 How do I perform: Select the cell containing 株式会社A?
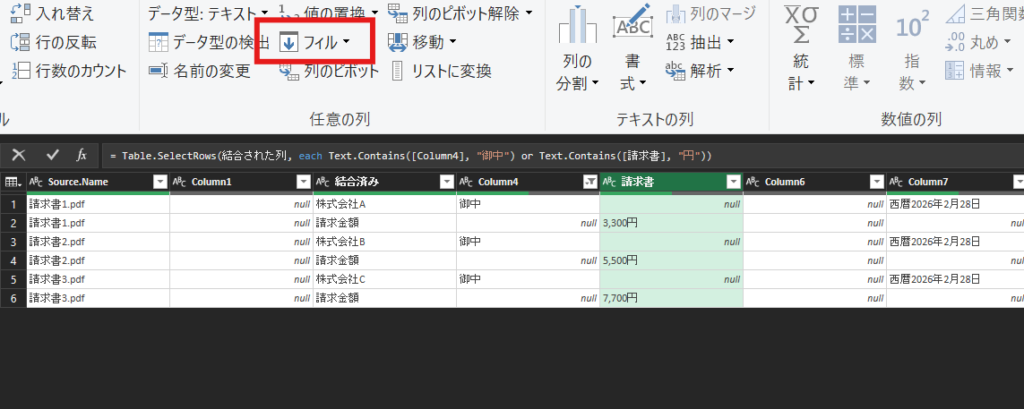350,203
